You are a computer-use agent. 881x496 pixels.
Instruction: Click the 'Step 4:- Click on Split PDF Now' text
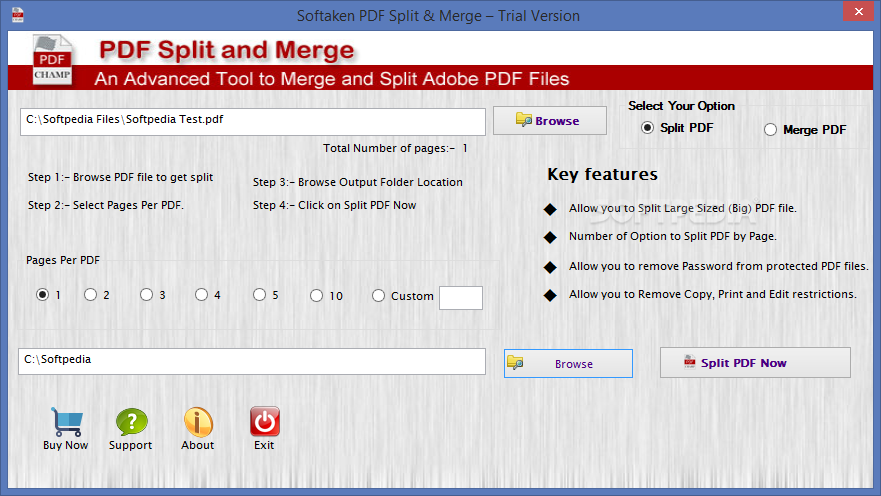point(334,205)
